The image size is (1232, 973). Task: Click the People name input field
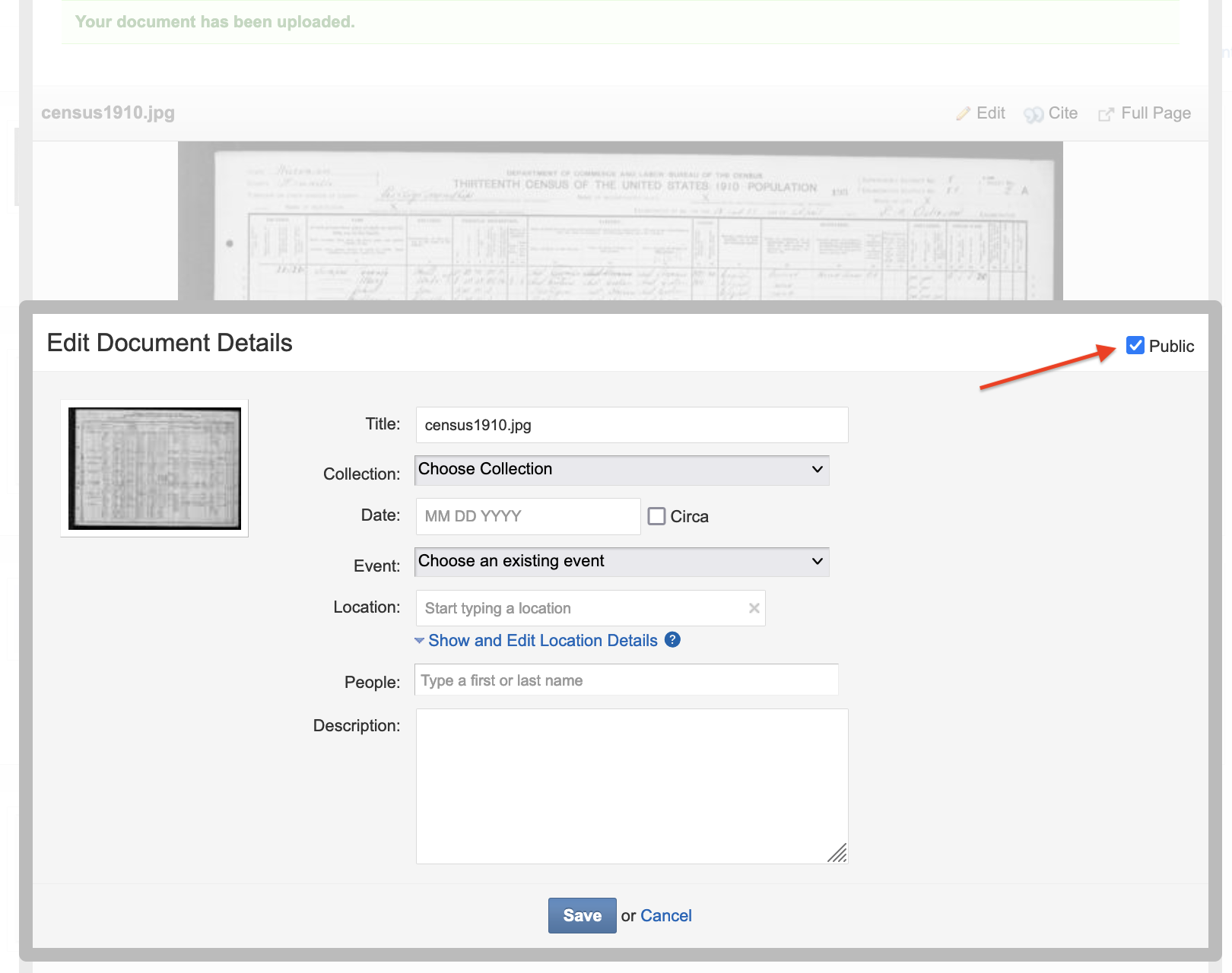(626, 680)
